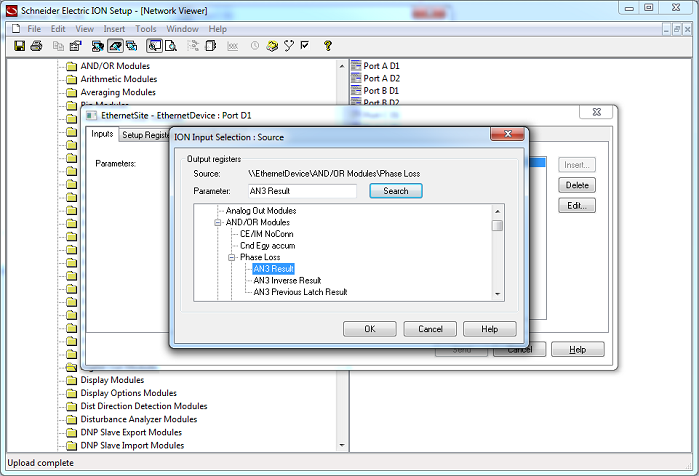
Task: Click Help in ION Input Selection dialog
Action: pos(489,329)
